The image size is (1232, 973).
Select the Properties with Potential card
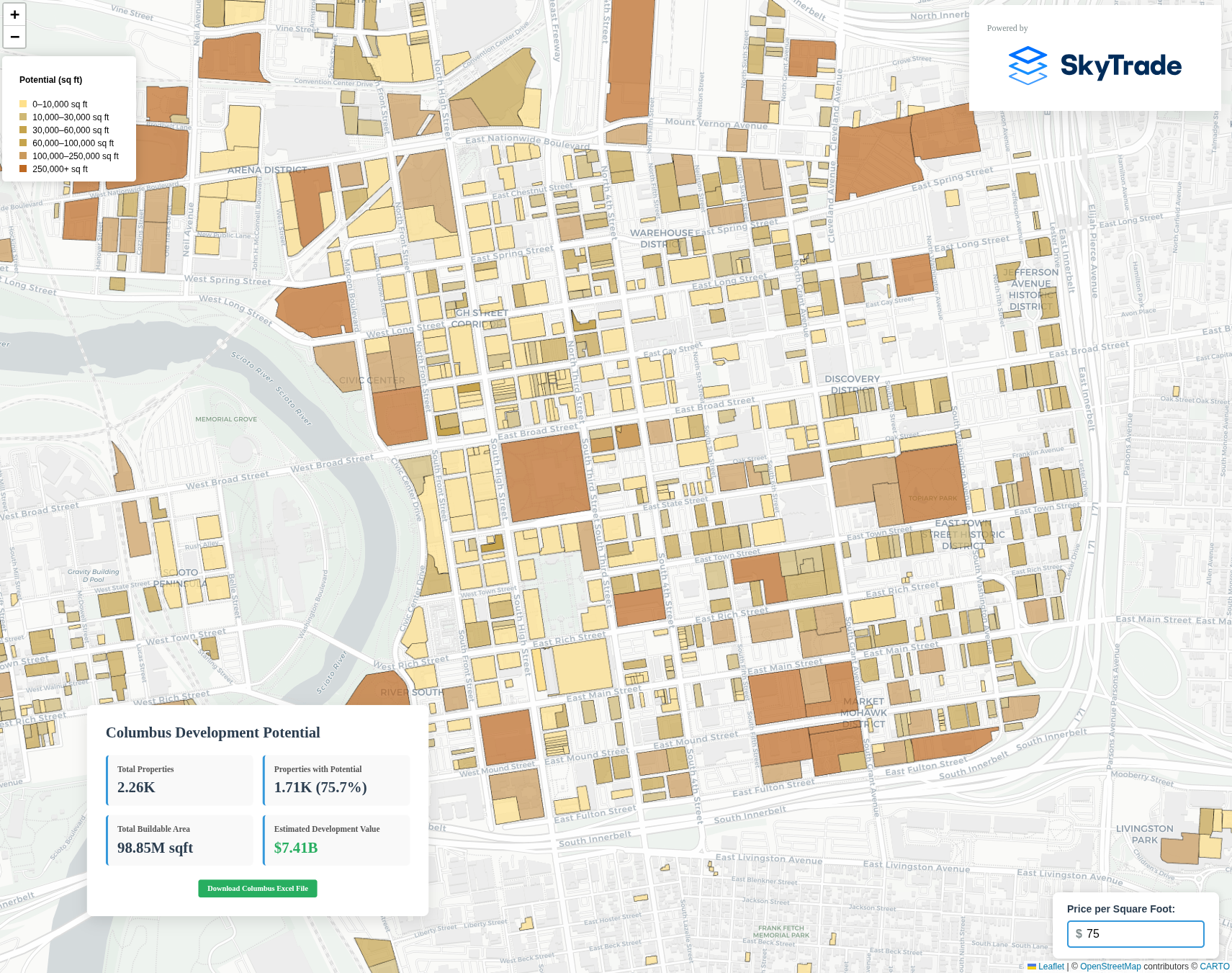(x=336, y=780)
